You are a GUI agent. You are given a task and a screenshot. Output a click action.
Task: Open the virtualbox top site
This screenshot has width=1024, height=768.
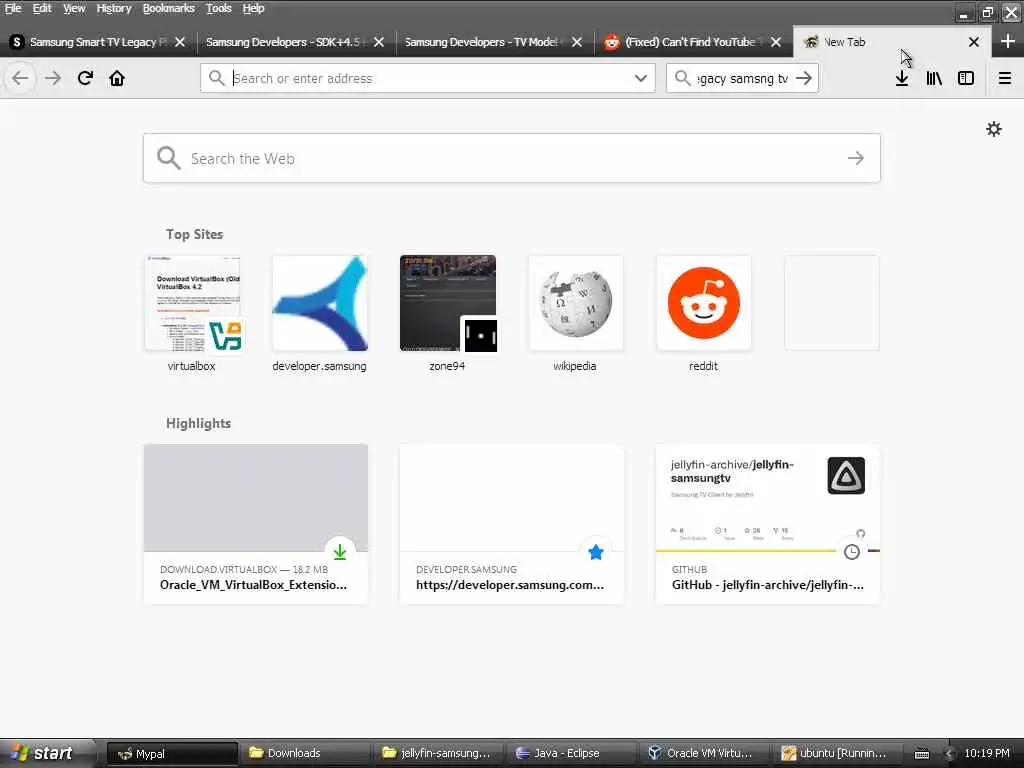click(x=192, y=313)
